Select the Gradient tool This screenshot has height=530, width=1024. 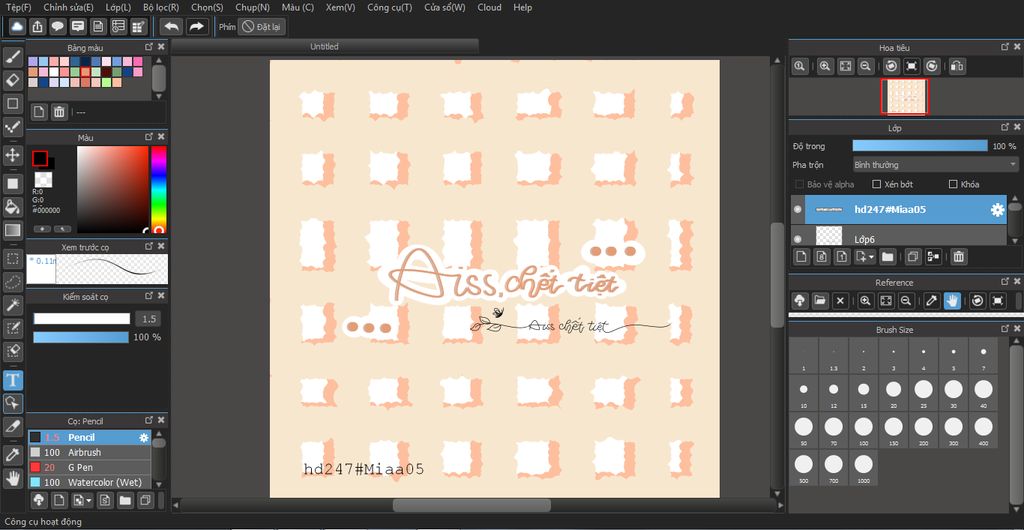12,230
